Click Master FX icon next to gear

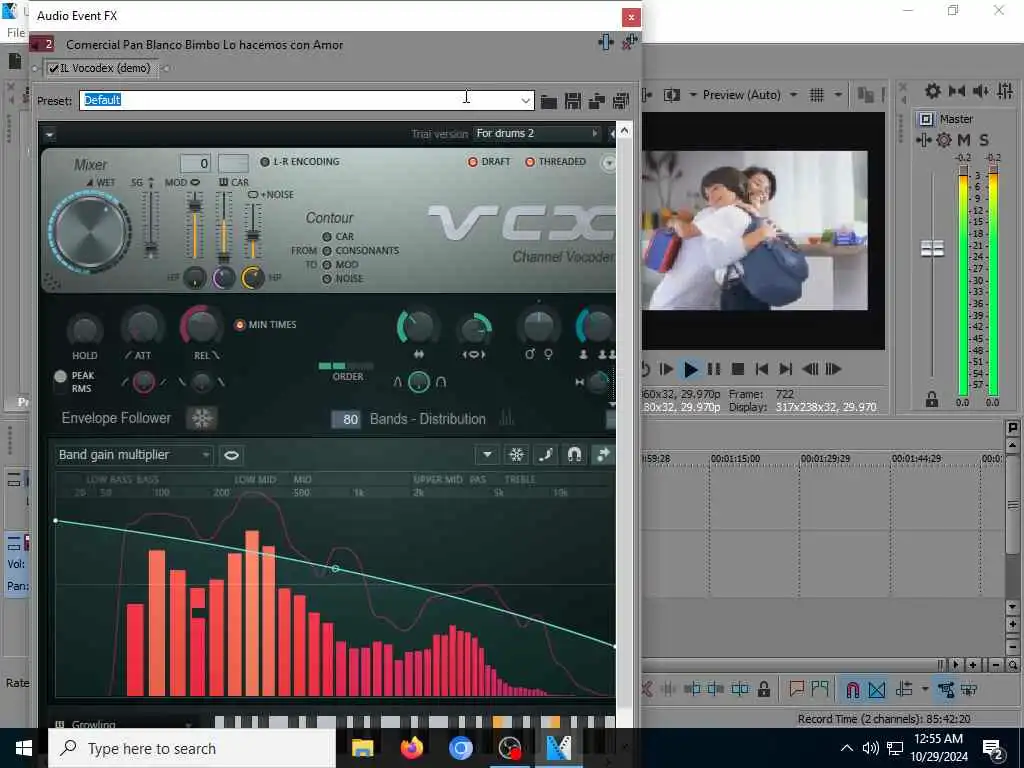[x=923, y=140]
